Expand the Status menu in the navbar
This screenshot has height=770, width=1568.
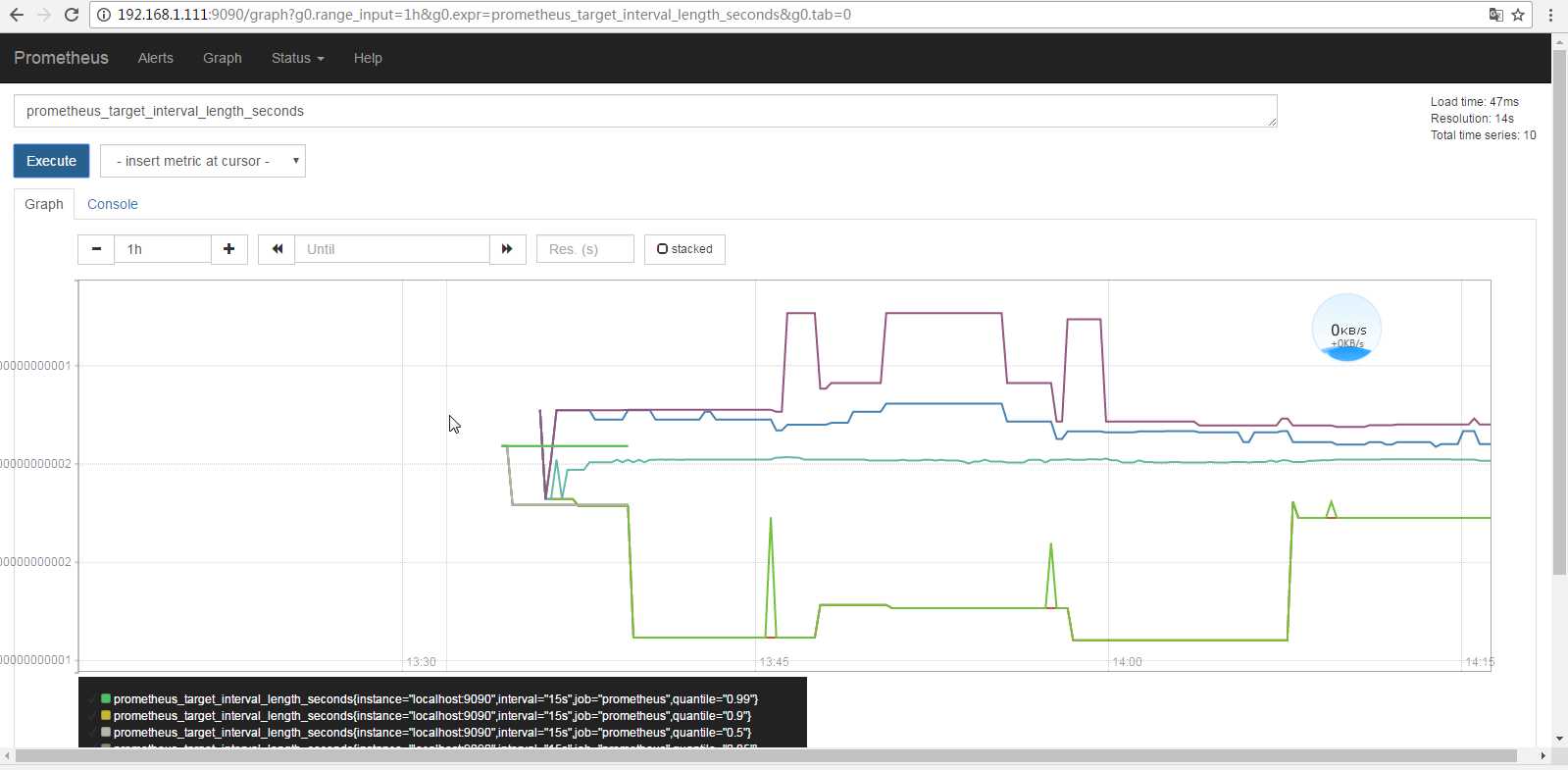click(297, 58)
